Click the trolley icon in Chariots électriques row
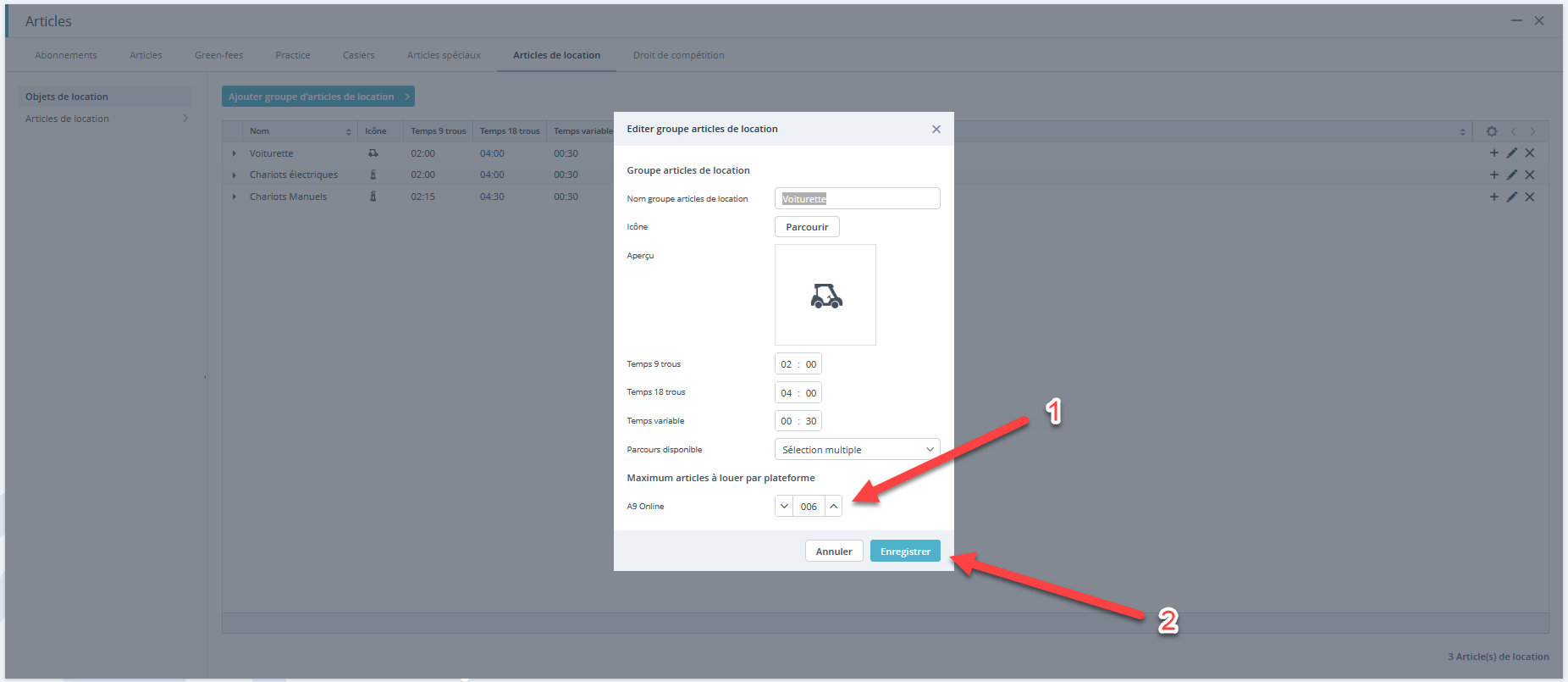The height and width of the screenshot is (682, 1568). (x=373, y=175)
